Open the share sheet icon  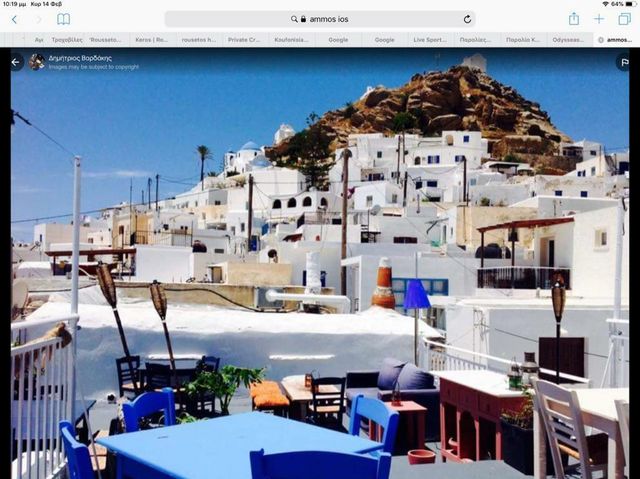574,19
